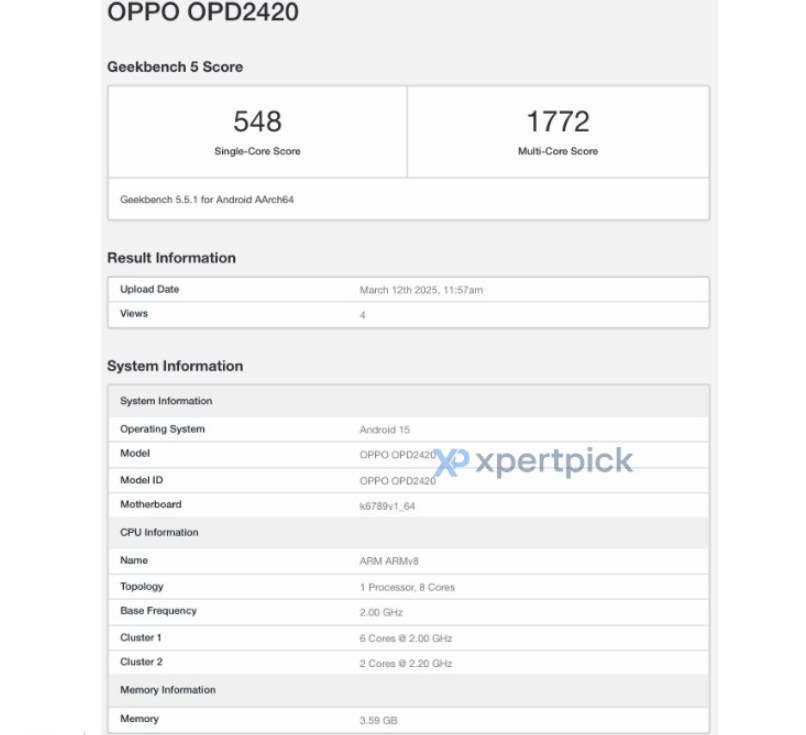This screenshot has height=735, width=806.
Task: Click the Geekbench 5.5.1 for Android AArch64 text
Action: tap(207, 200)
